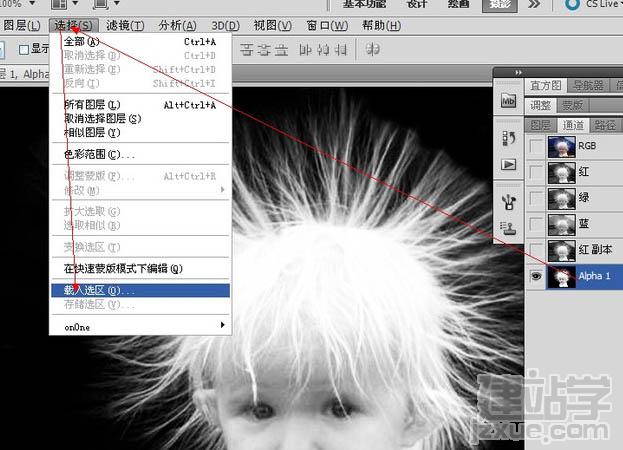The image size is (623, 450).
Task: Open the Brush Presets panel icon
Action: coord(509,202)
